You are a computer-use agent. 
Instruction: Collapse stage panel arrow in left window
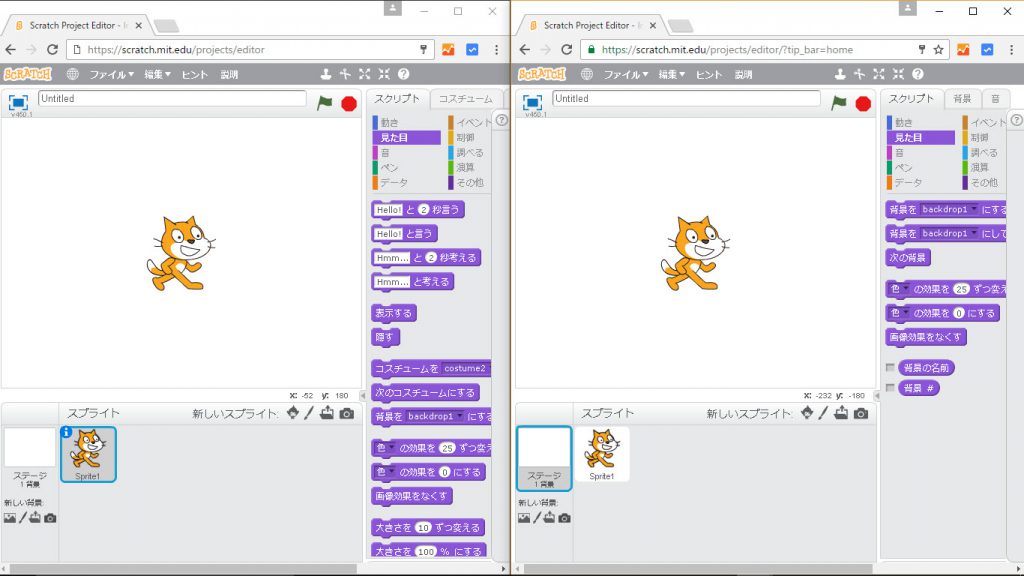(363, 396)
